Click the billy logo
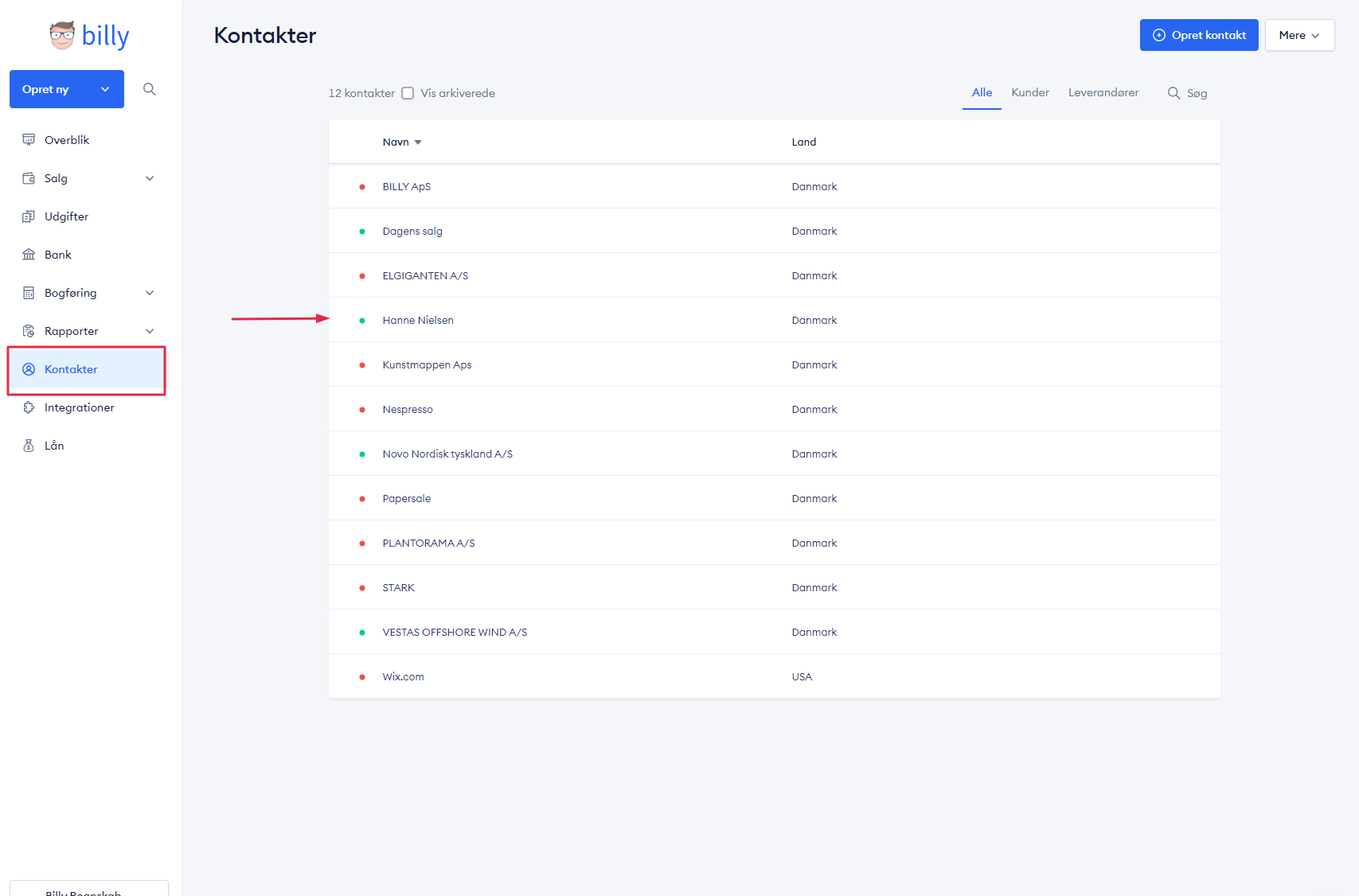This screenshot has height=896, width=1359. tap(88, 36)
